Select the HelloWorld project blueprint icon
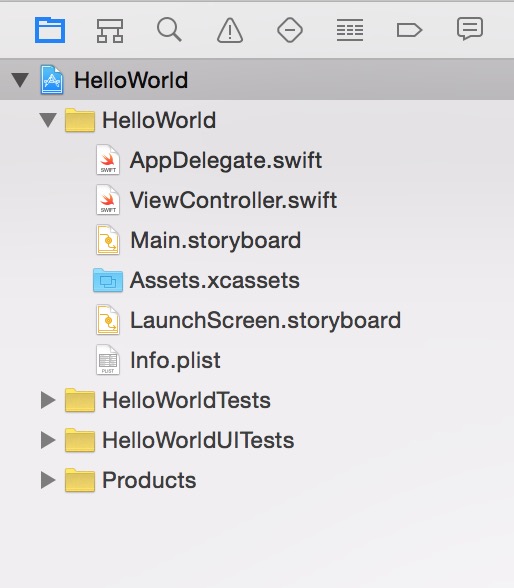The width and height of the screenshot is (514, 588). (52, 80)
